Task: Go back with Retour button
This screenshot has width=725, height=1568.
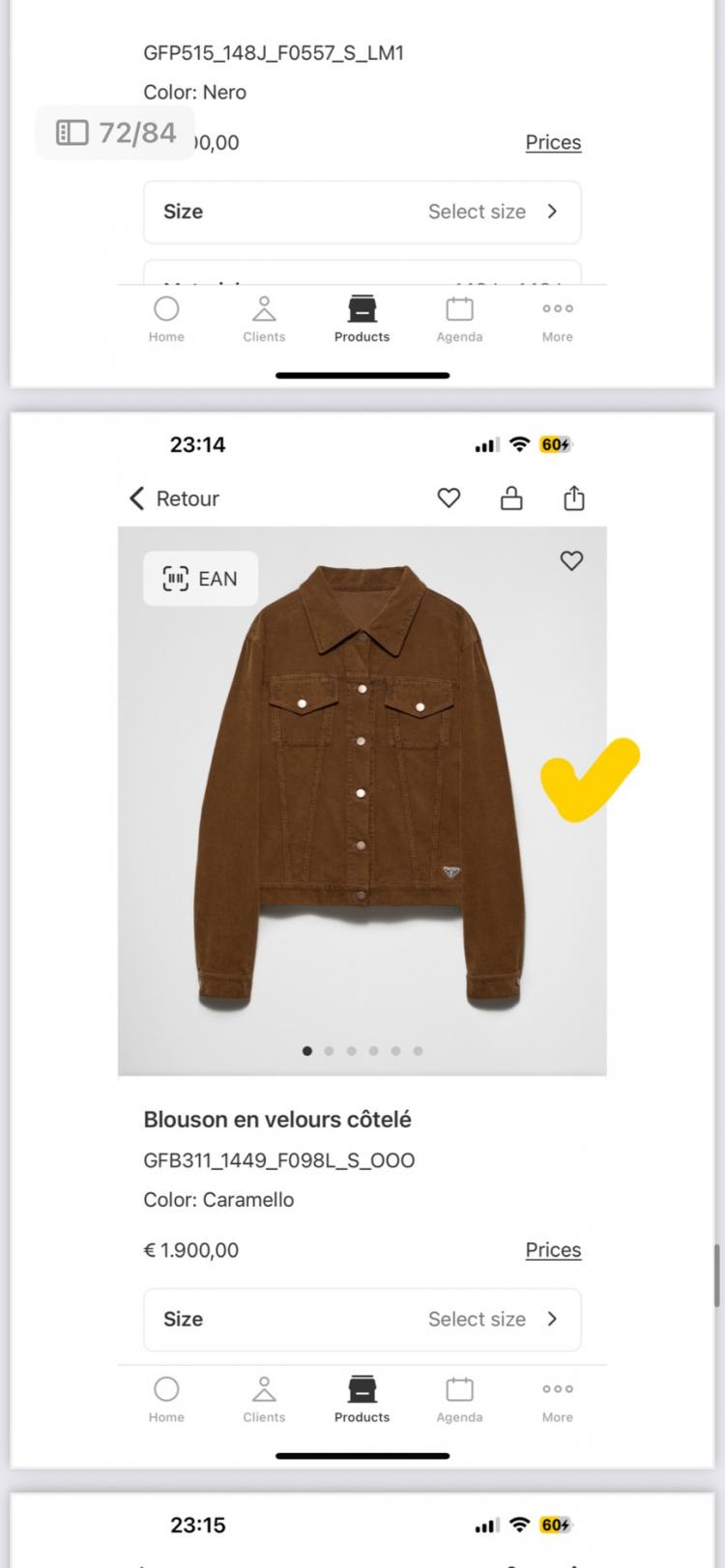Action: click(x=175, y=499)
